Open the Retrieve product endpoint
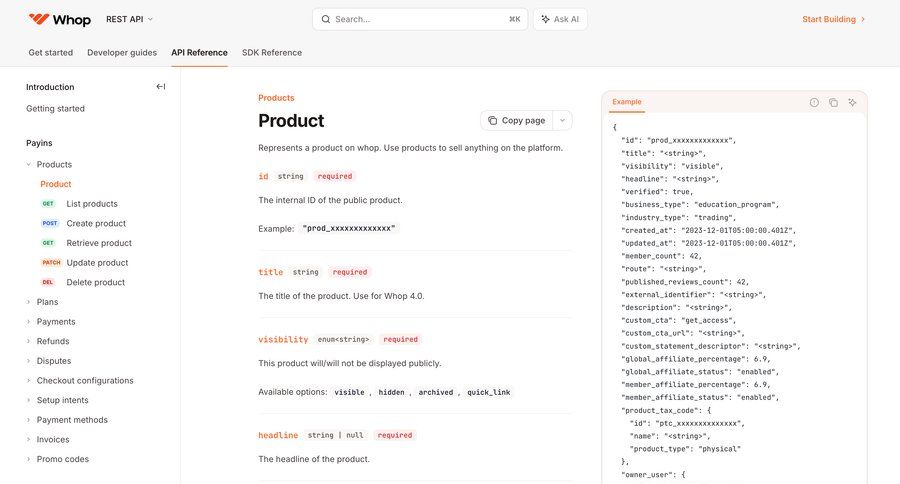Screen dimensions: 900x484 tap(99, 243)
